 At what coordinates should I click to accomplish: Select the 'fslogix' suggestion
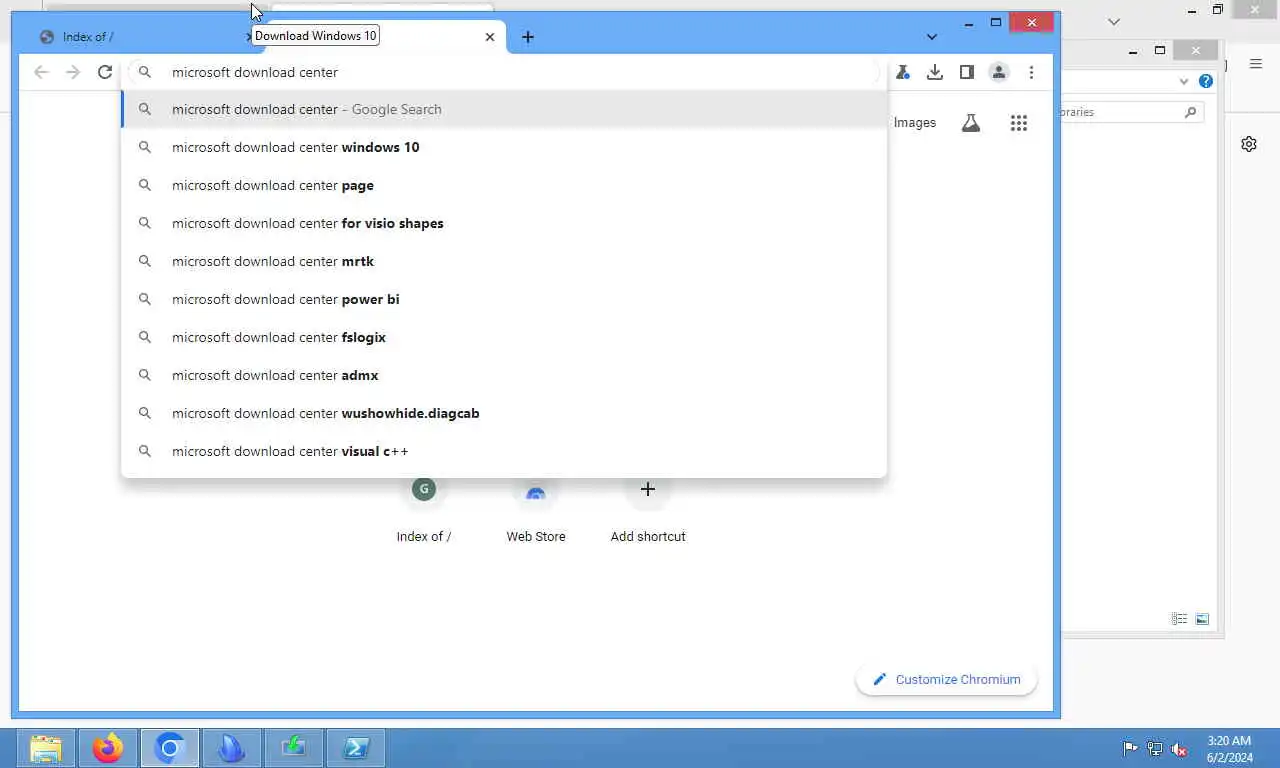tap(504, 337)
